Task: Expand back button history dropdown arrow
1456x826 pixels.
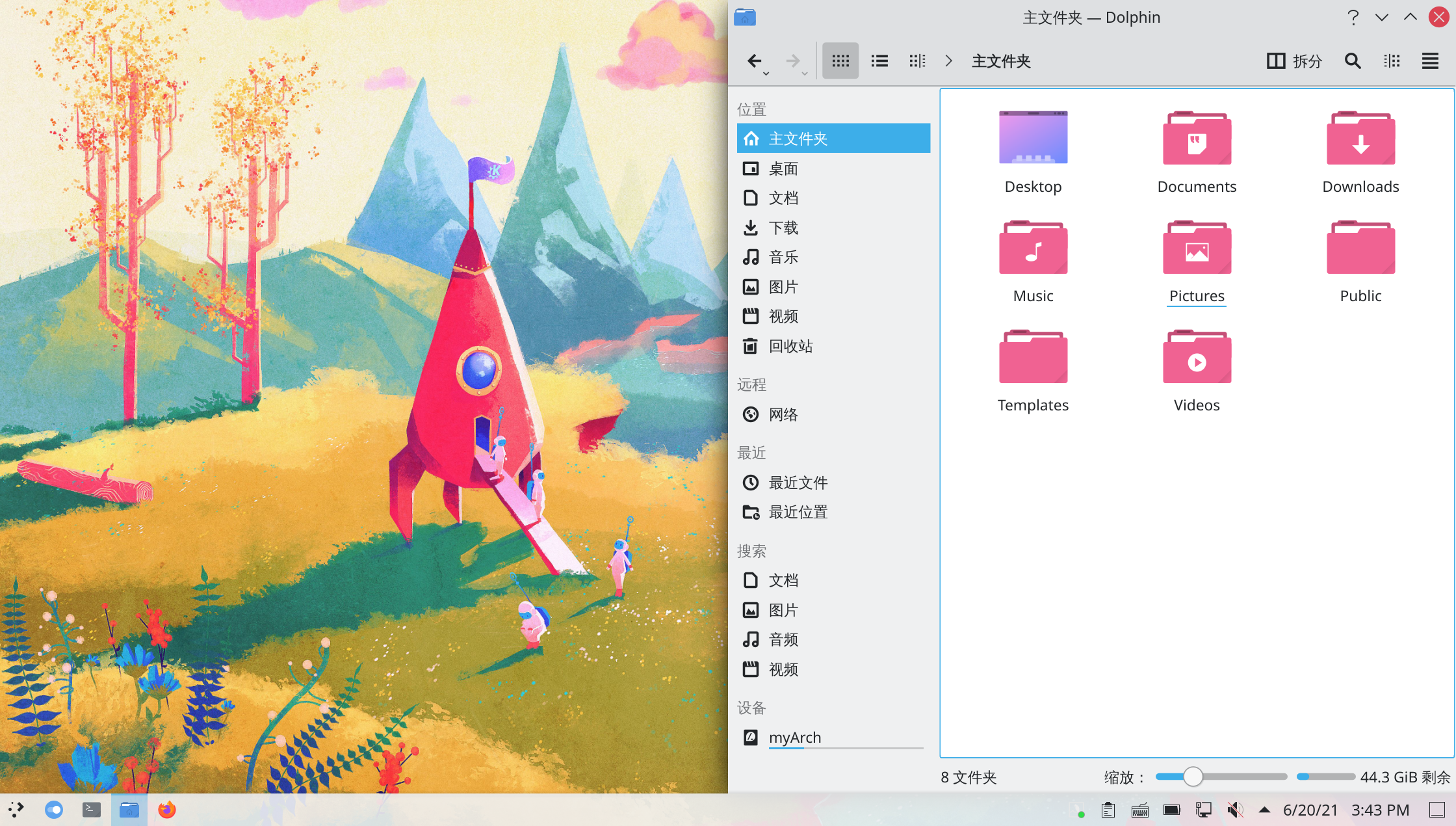Action: 766,74
